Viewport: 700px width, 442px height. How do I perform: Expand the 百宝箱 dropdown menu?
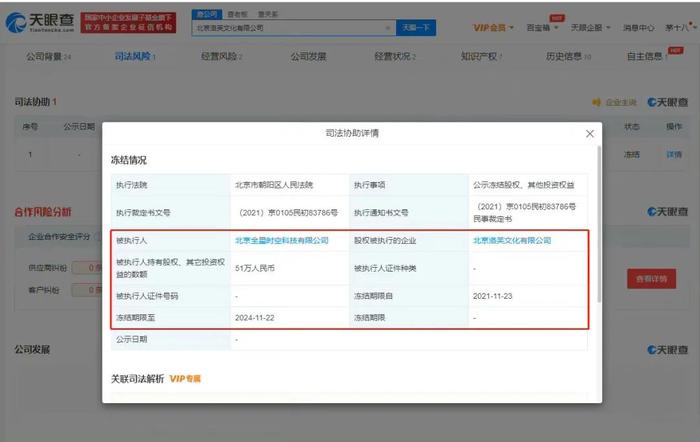coord(542,28)
